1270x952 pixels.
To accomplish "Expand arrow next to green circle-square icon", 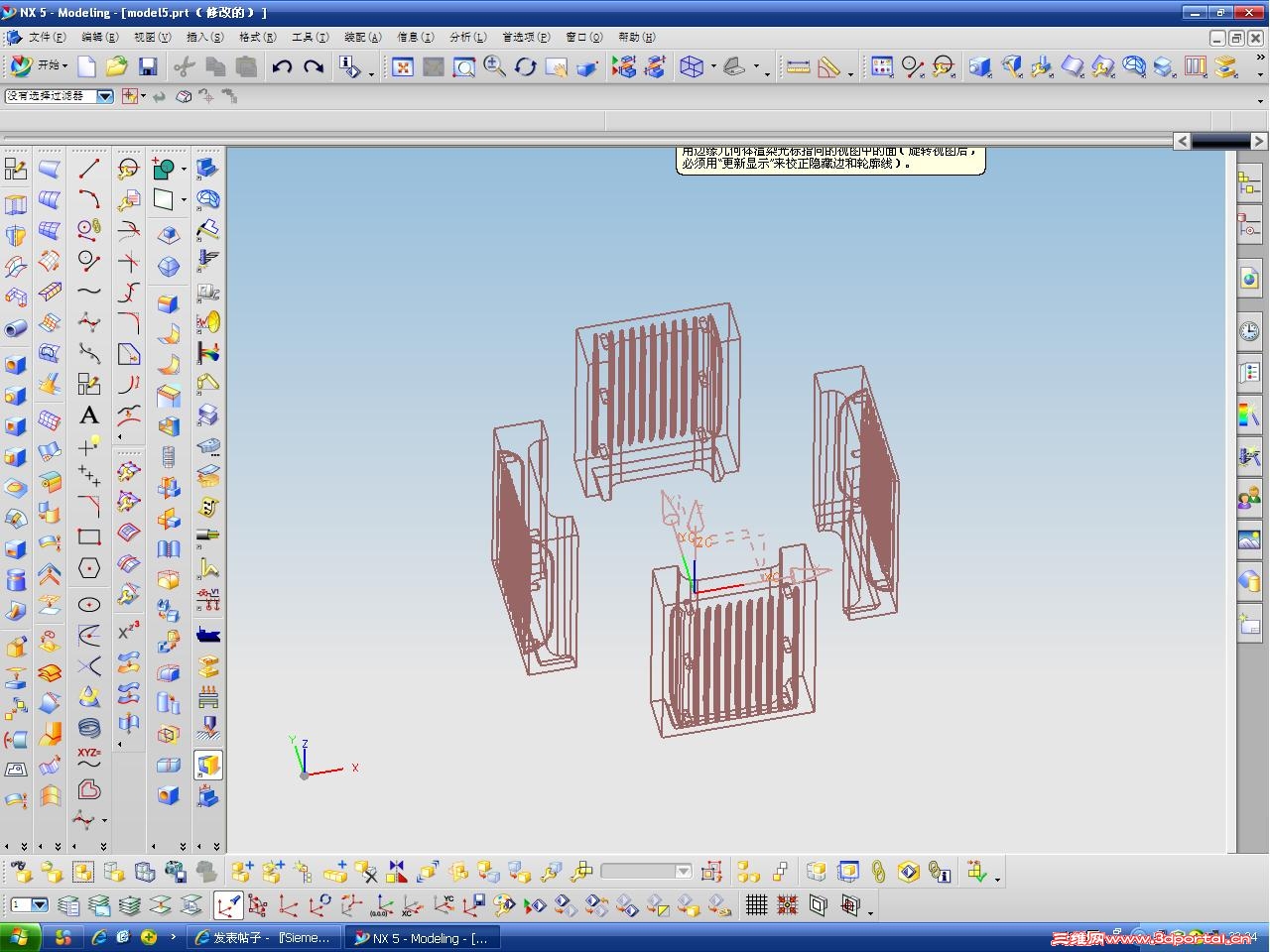I will click(184, 170).
